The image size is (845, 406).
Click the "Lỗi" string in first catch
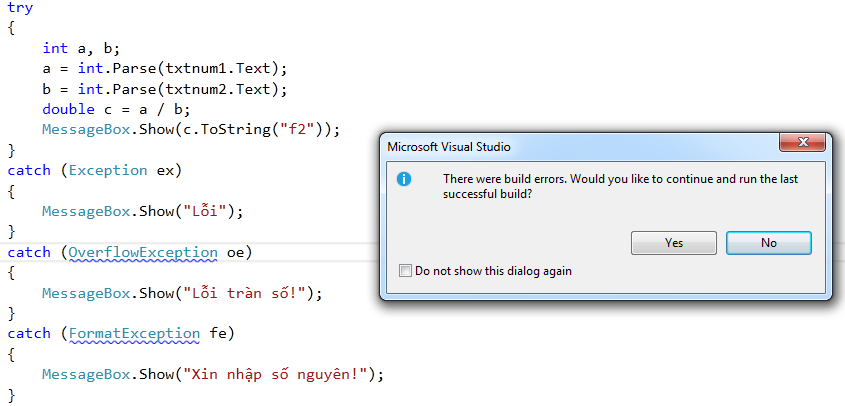pyautogui.click(x=209, y=211)
